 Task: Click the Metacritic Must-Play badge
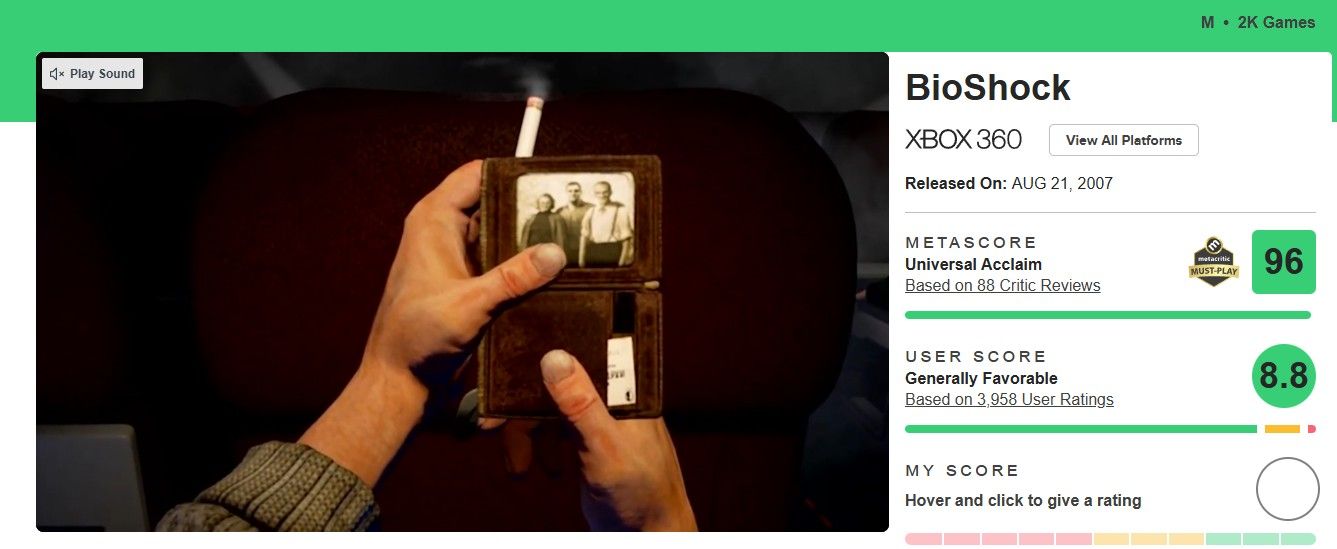(1214, 262)
